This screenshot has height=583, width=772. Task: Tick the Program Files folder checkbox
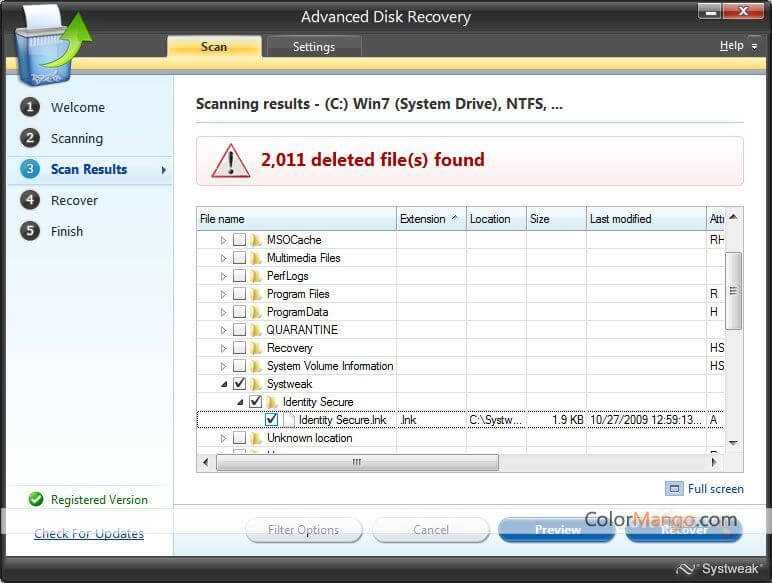(239, 294)
